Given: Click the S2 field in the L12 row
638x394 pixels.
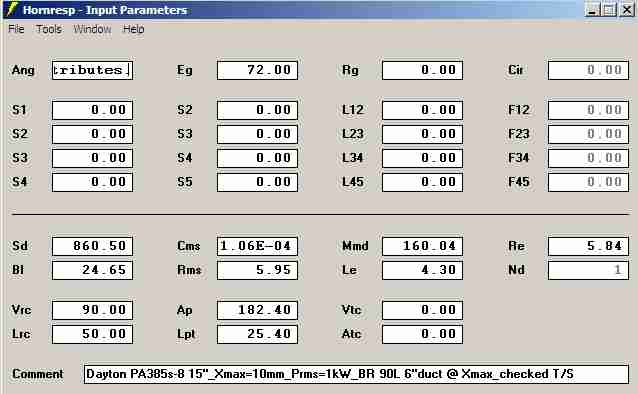Looking at the screenshot, I should coord(257,110).
